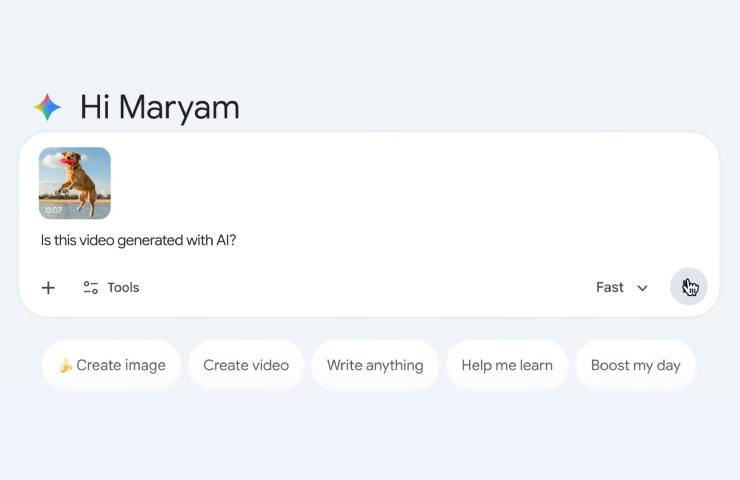Click the Hi Maryam greeting heading
The height and width of the screenshot is (480, 740).
[159, 107]
